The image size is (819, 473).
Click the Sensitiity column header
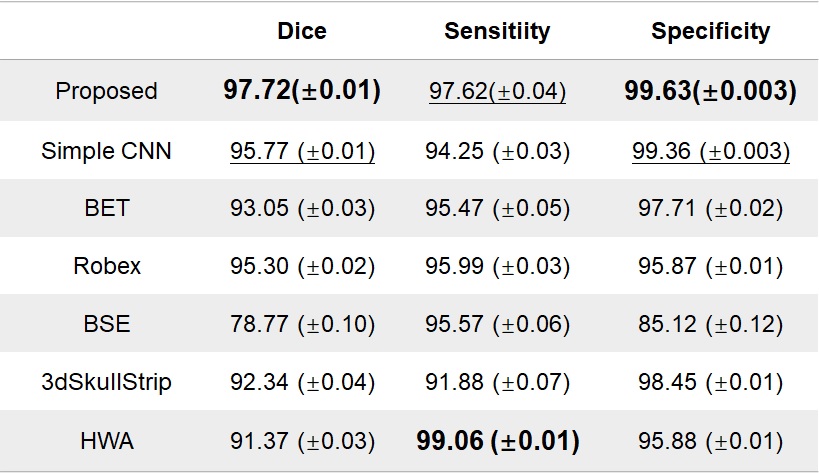pos(497,32)
